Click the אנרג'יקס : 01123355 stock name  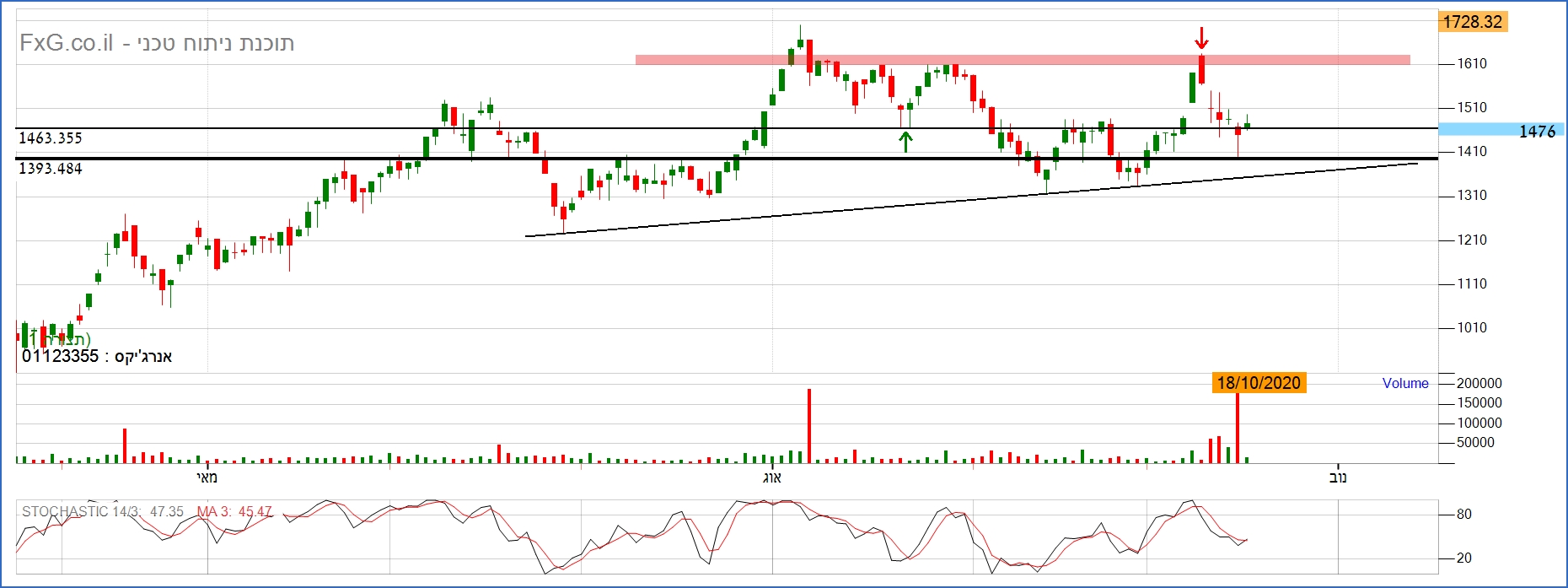click(x=97, y=356)
